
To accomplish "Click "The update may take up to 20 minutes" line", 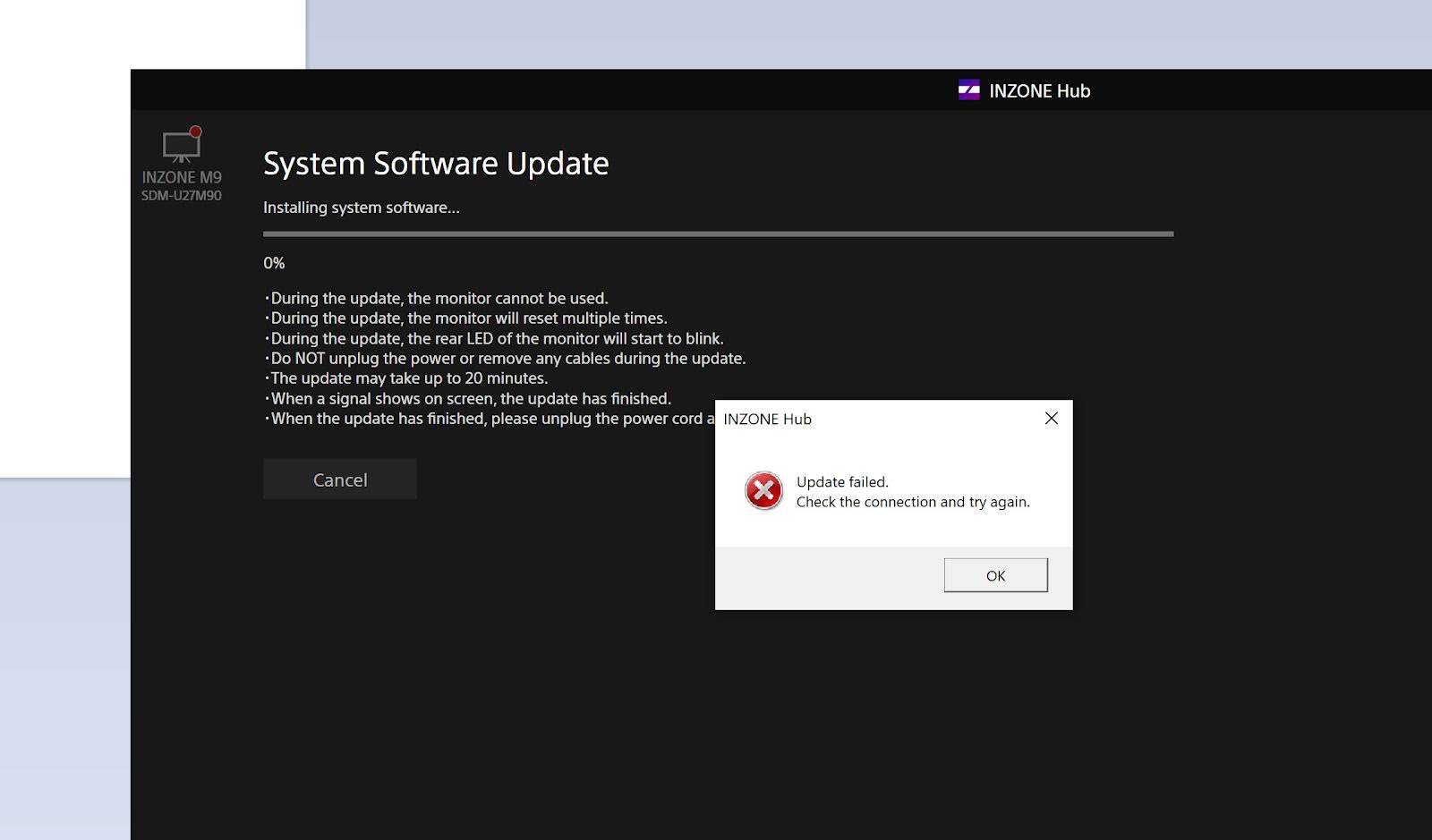I will pyautogui.click(x=406, y=378).
